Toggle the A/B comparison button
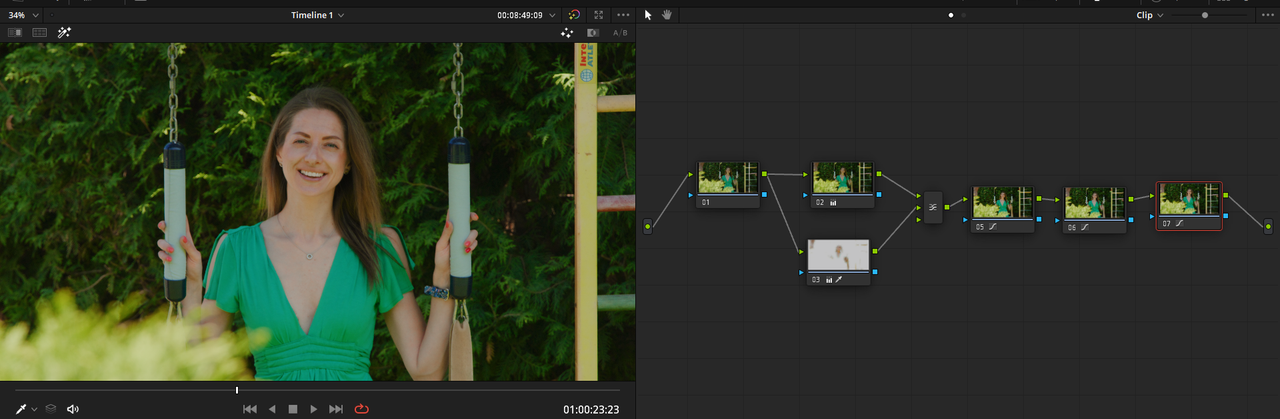 point(620,33)
